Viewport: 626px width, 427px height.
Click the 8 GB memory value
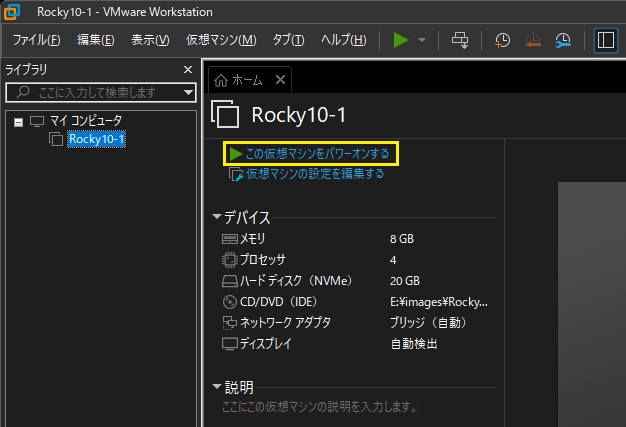(x=402, y=239)
